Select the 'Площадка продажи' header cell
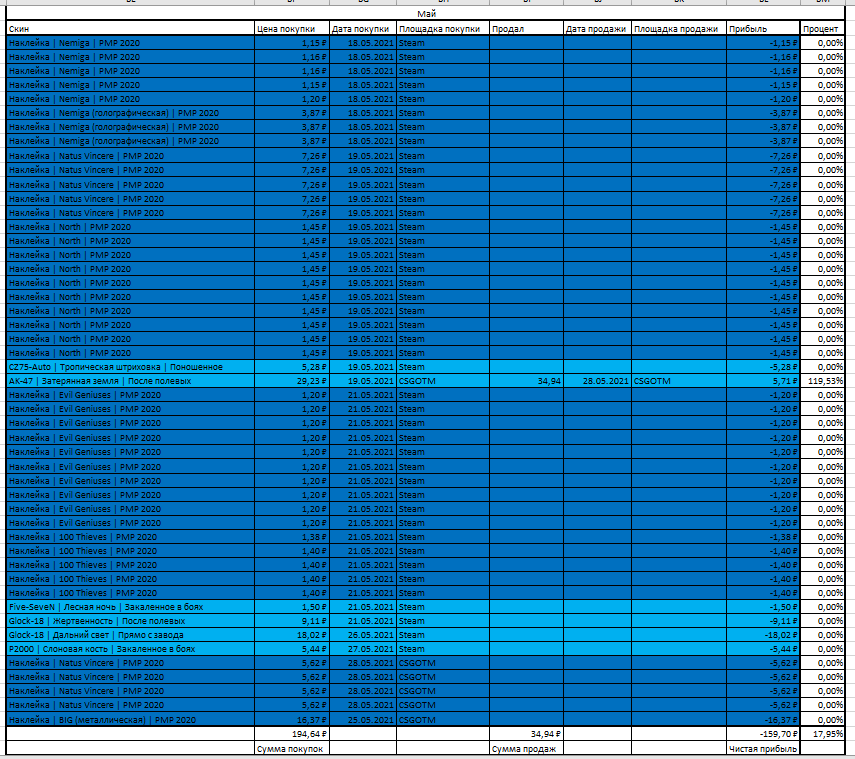Viewport: 855px width, 759px height. pyautogui.click(x=679, y=28)
